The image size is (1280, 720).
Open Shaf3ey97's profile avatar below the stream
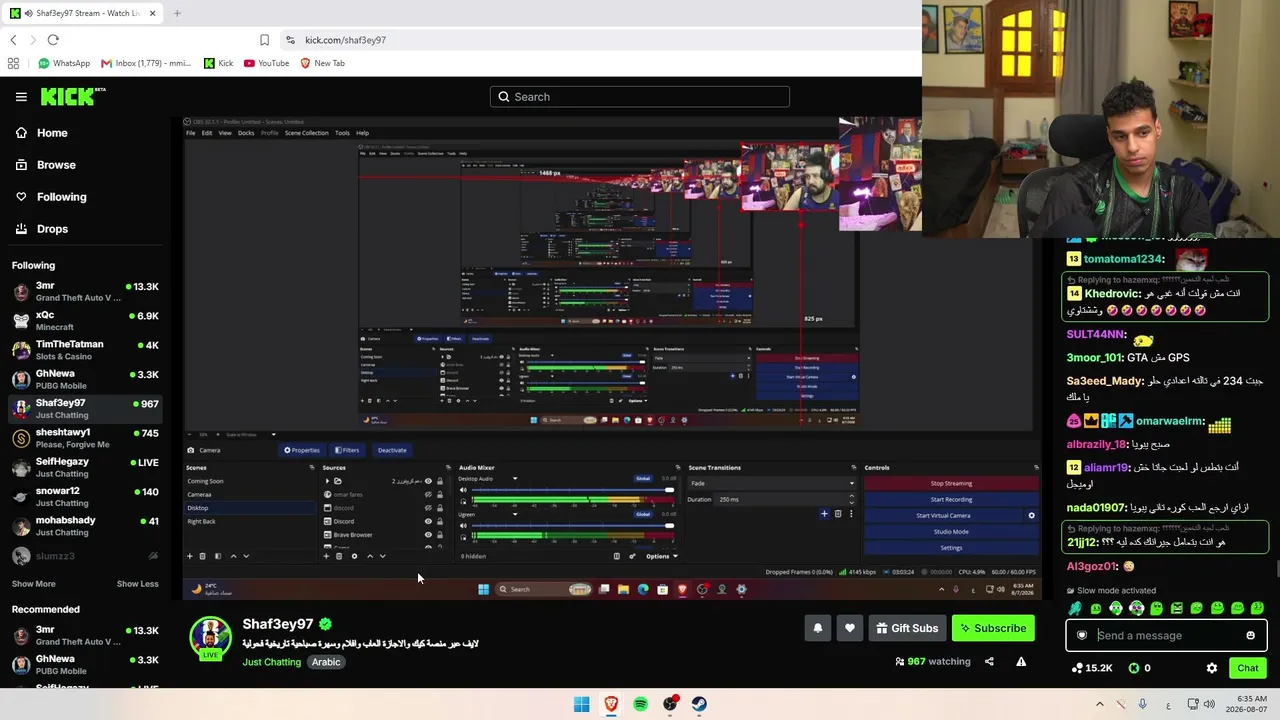coord(210,638)
